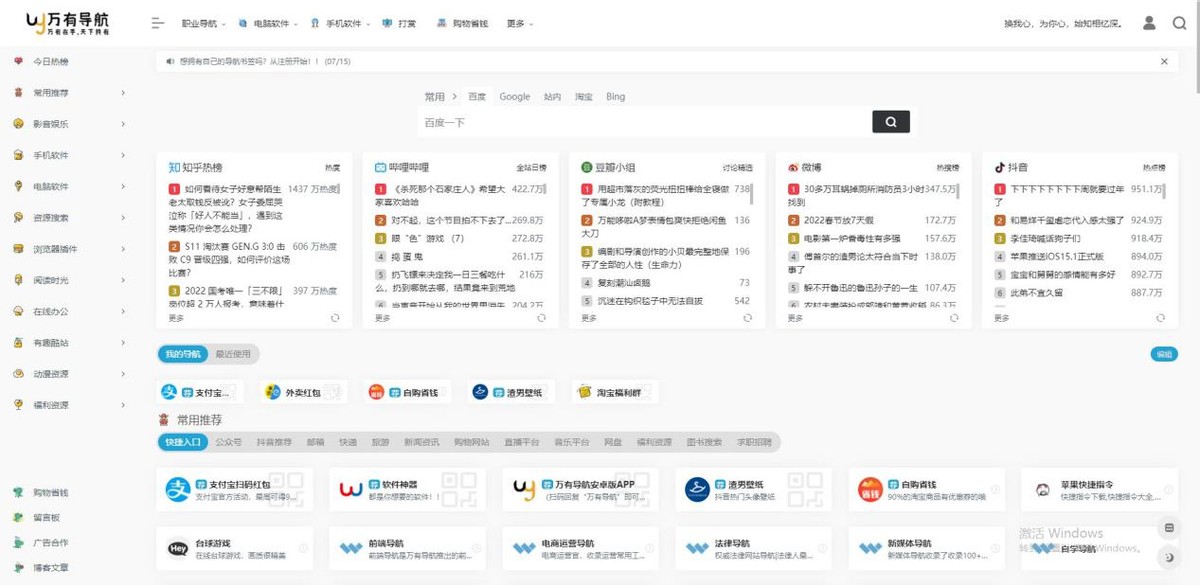
Task: Open the 外卖红包 shortcut chip
Action: pyautogui.click(x=303, y=393)
